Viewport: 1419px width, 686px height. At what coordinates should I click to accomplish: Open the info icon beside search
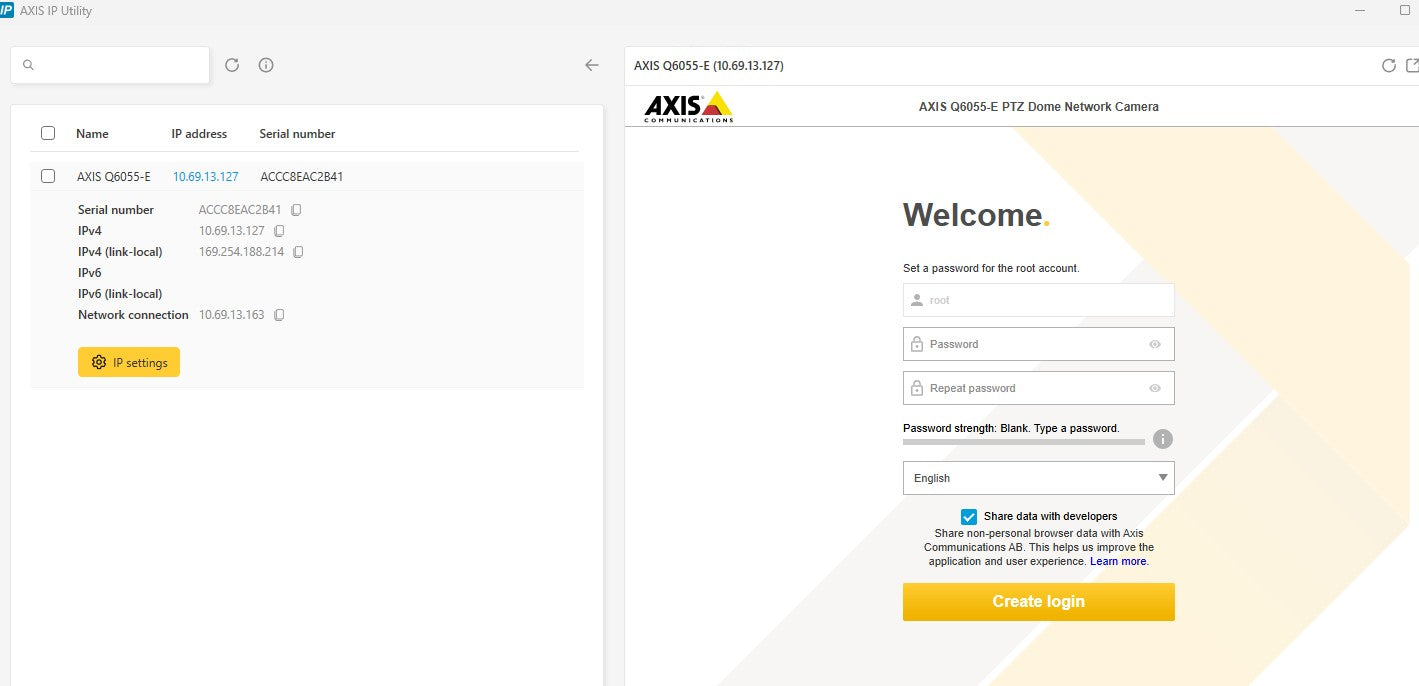pyautogui.click(x=266, y=65)
